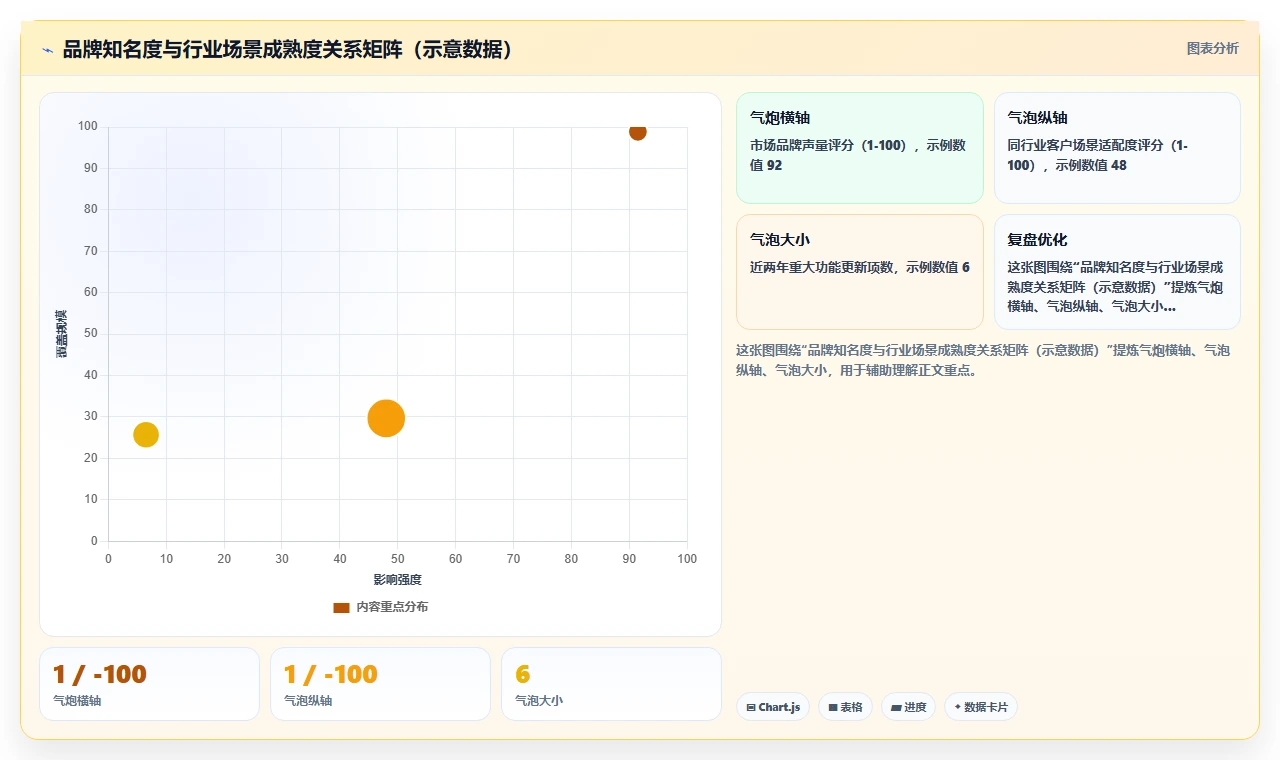
Task: Toggle the 内容重点分布 legend item
Action: (x=381, y=607)
